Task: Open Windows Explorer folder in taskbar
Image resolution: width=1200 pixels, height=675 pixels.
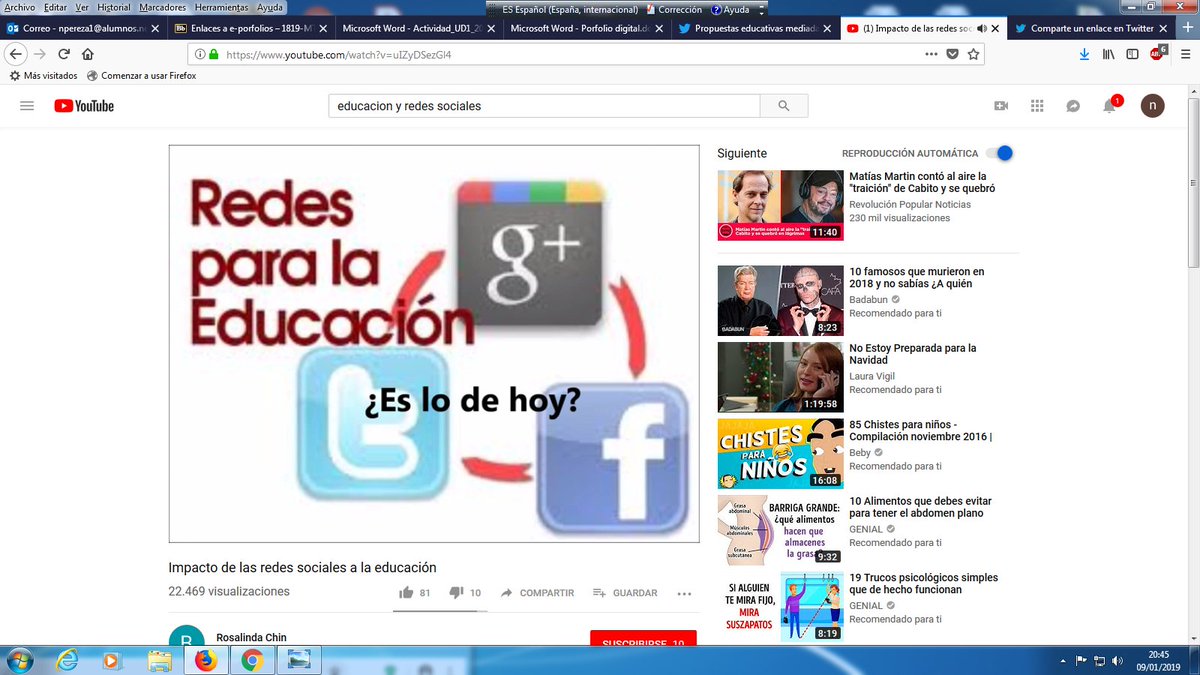Action: point(159,660)
